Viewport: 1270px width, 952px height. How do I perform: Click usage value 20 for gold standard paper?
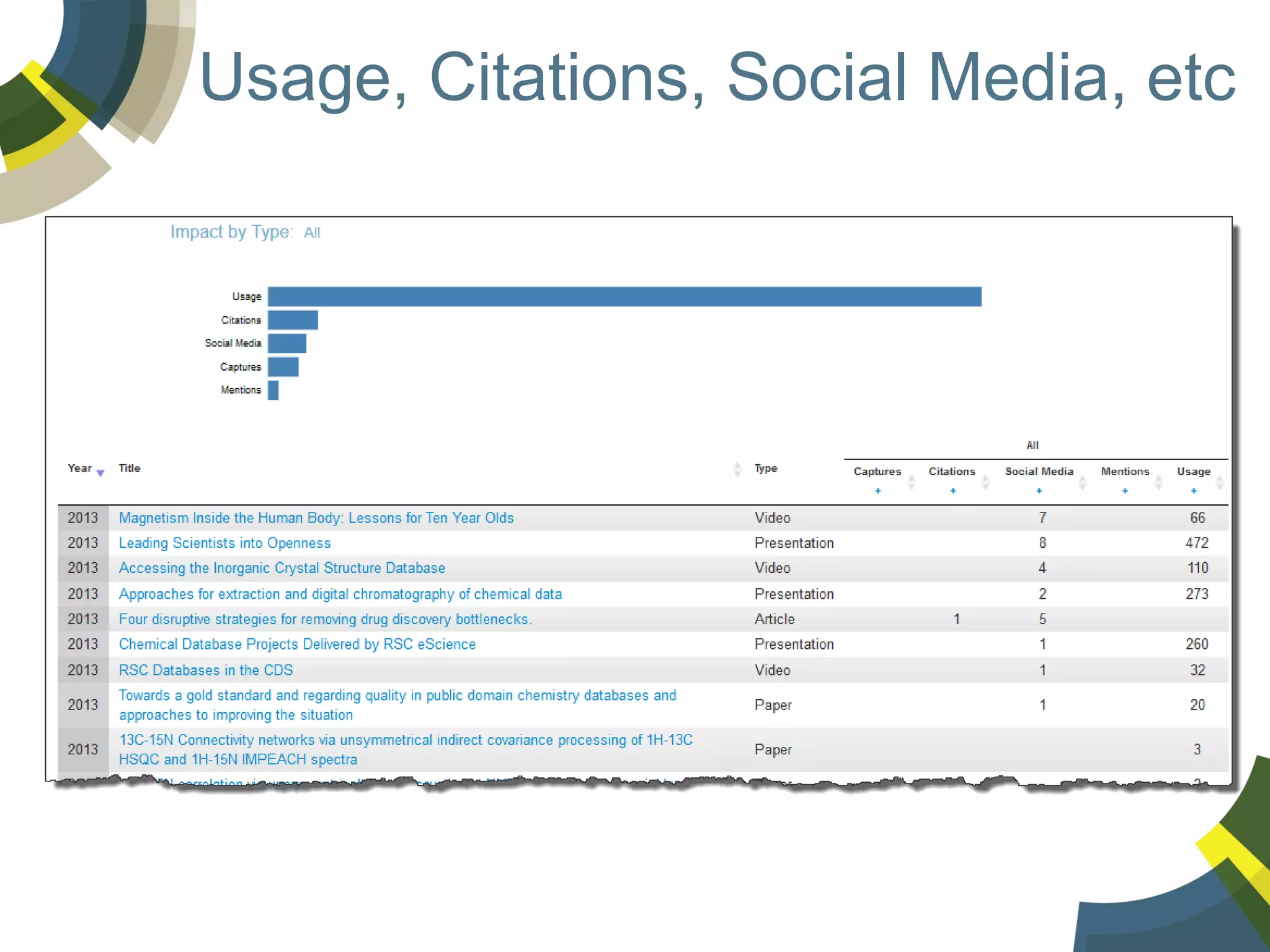(x=1197, y=705)
